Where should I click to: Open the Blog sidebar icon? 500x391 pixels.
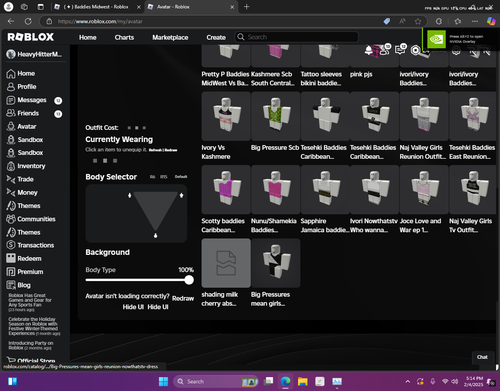[11, 285]
